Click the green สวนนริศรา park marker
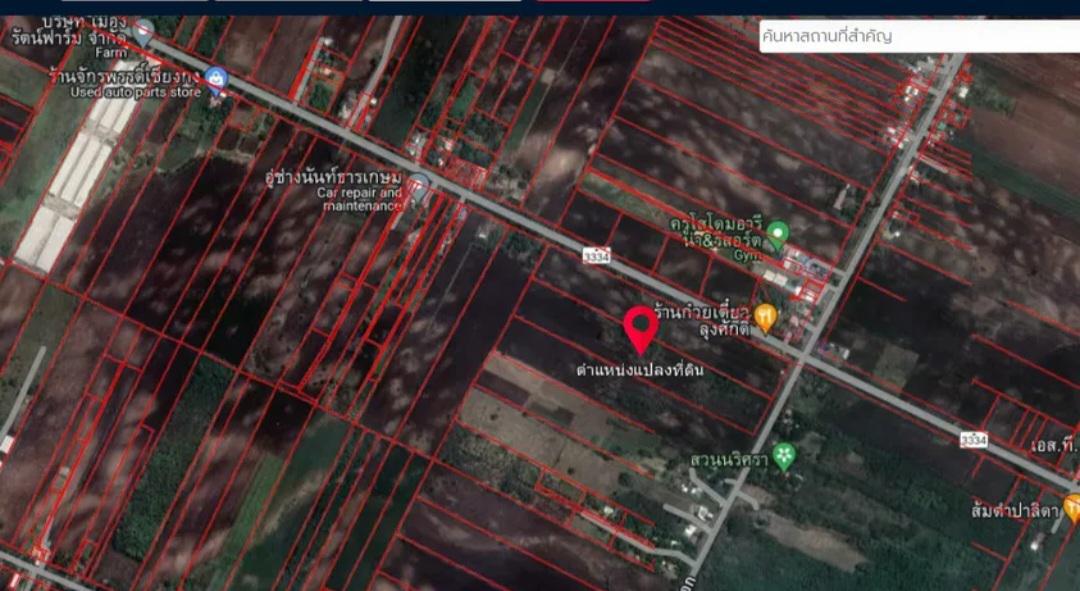 click(784, 457)
